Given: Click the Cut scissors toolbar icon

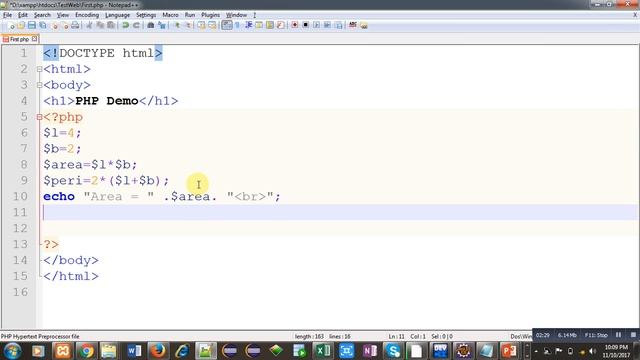Looking at the screenshot, I should (x=89, y=25).
